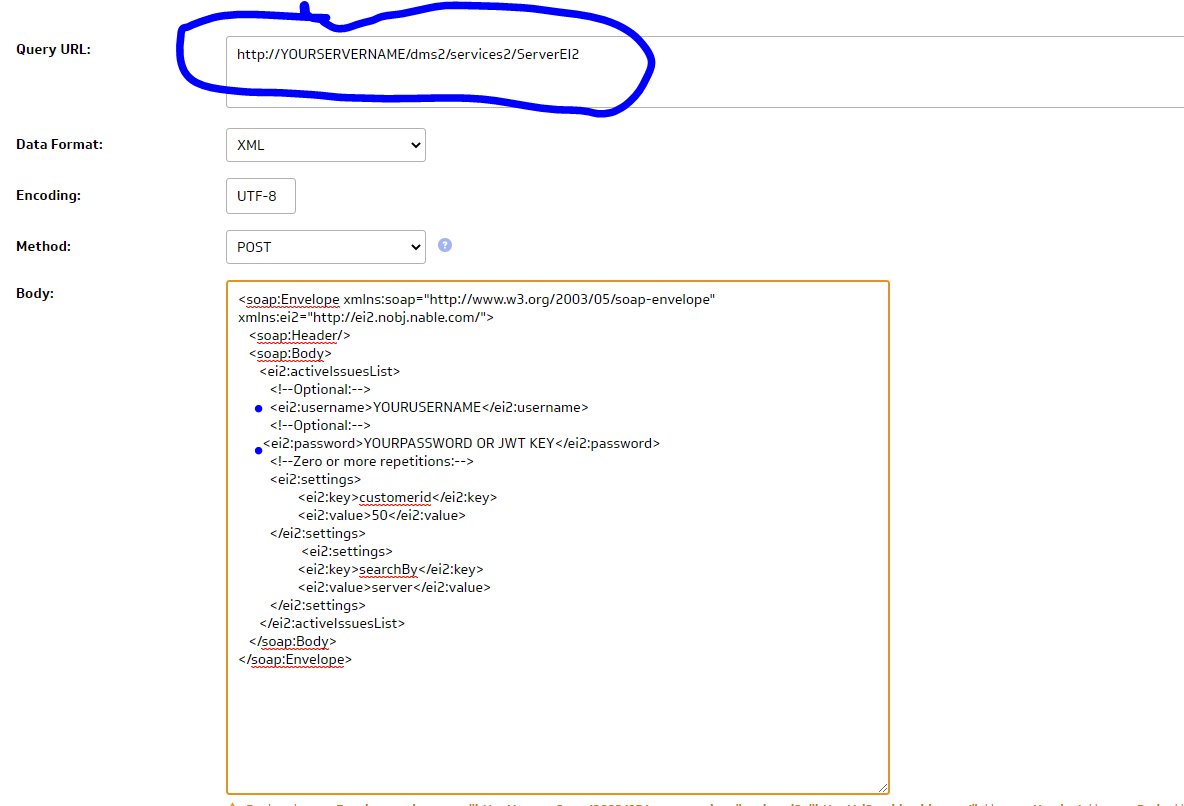The image size is (1184, 806).
Task: Open the Method dropdown showing POST
Action: pos(325,247)
